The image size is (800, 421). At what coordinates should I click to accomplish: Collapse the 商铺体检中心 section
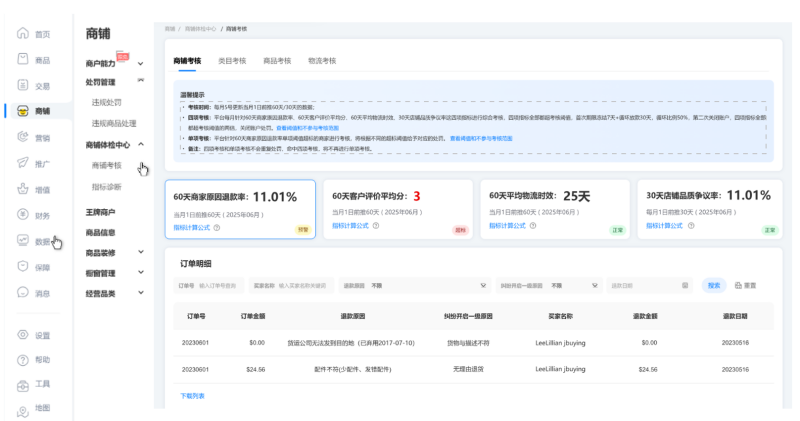coord(140,145)
